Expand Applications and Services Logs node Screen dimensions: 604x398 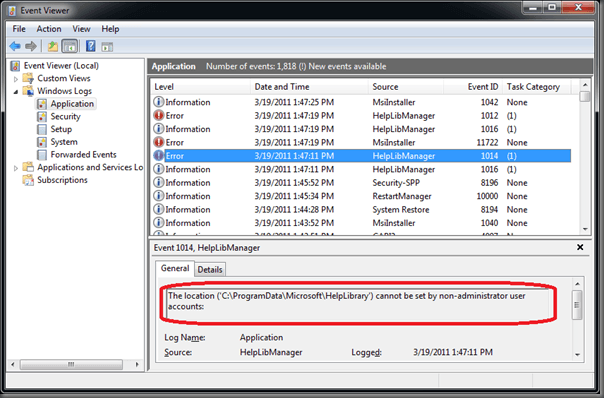pos(16,168)
